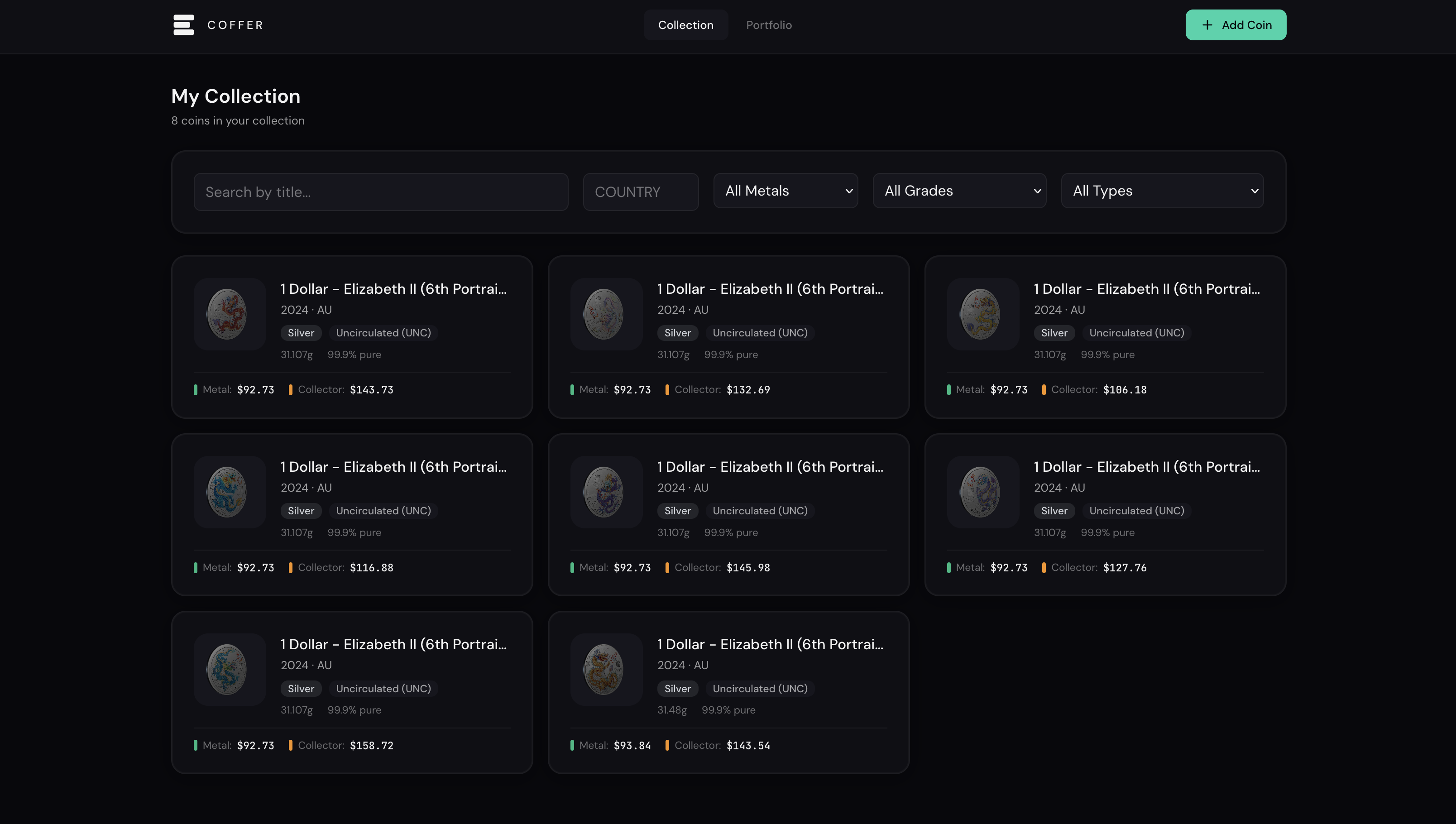Click the orange collector price indicator on first coin
1456x824 pixels.
pos(290,389)
